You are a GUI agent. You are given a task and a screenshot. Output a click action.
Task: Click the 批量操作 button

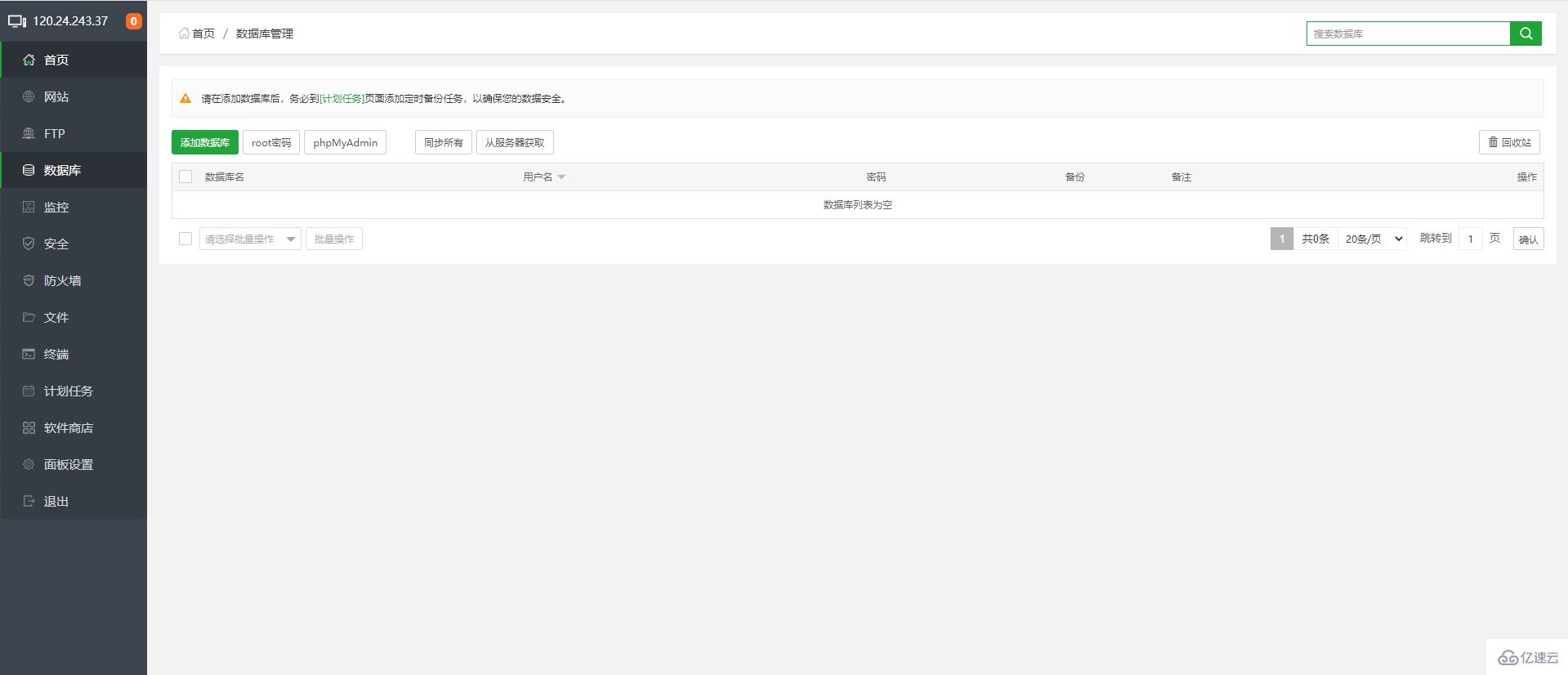[x=334, y=239]
